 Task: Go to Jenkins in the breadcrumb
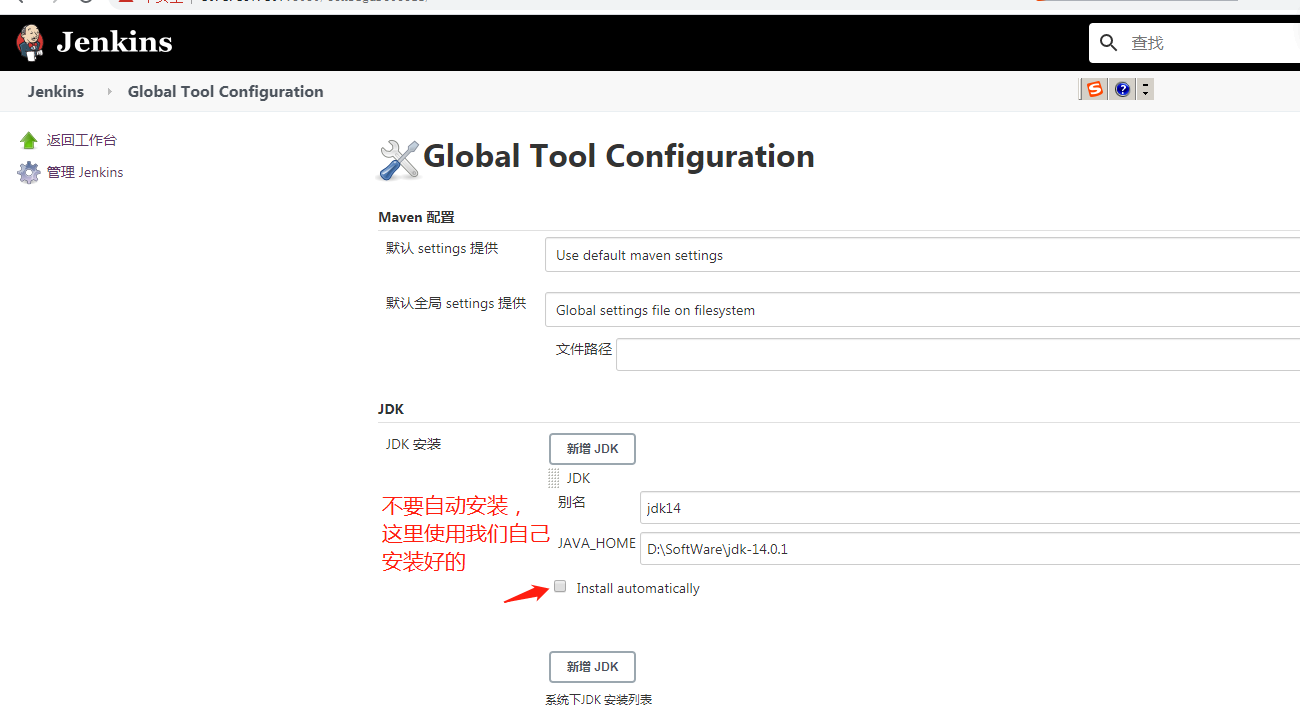coord(56,92)
